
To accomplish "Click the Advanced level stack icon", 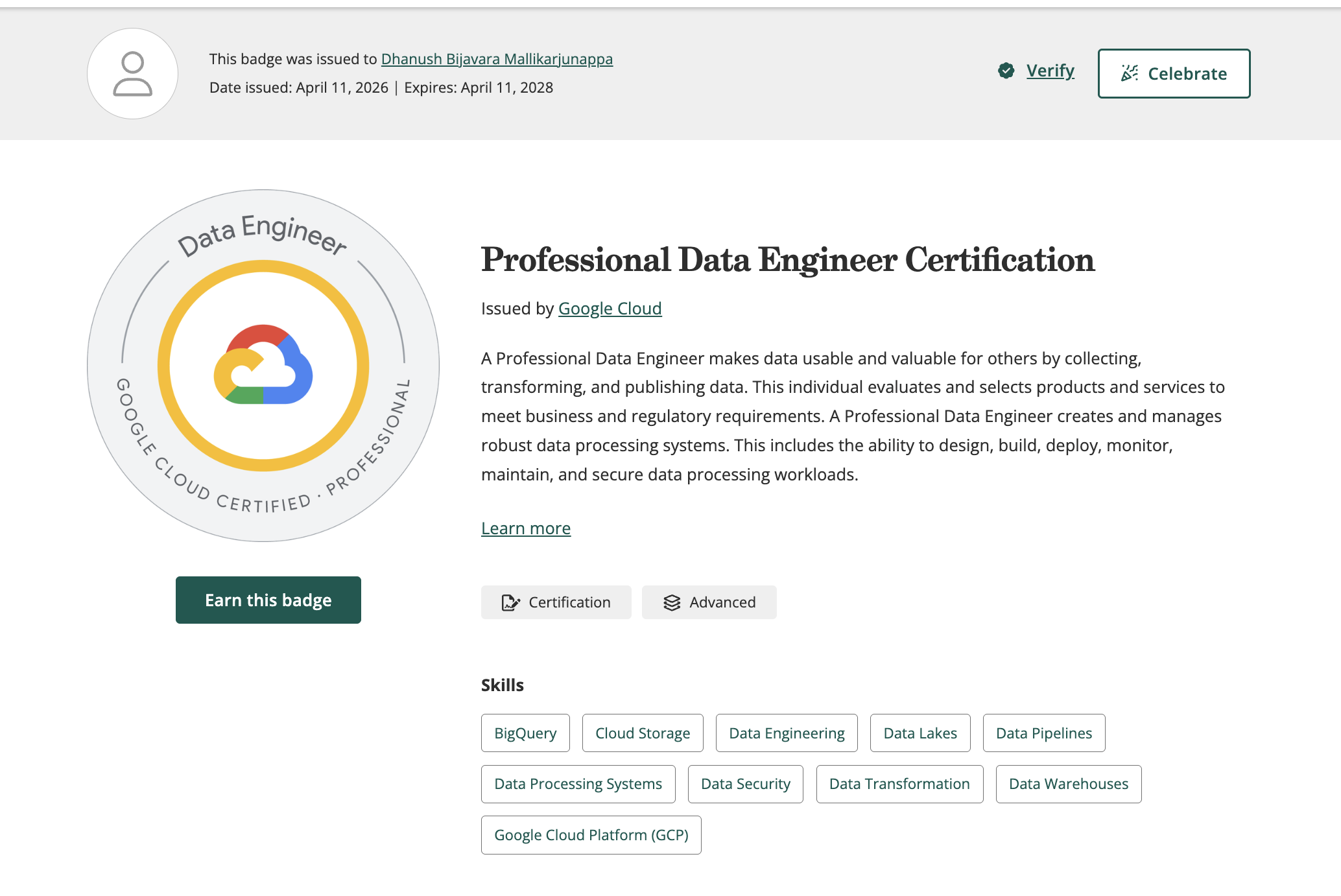I will [672, 603].
